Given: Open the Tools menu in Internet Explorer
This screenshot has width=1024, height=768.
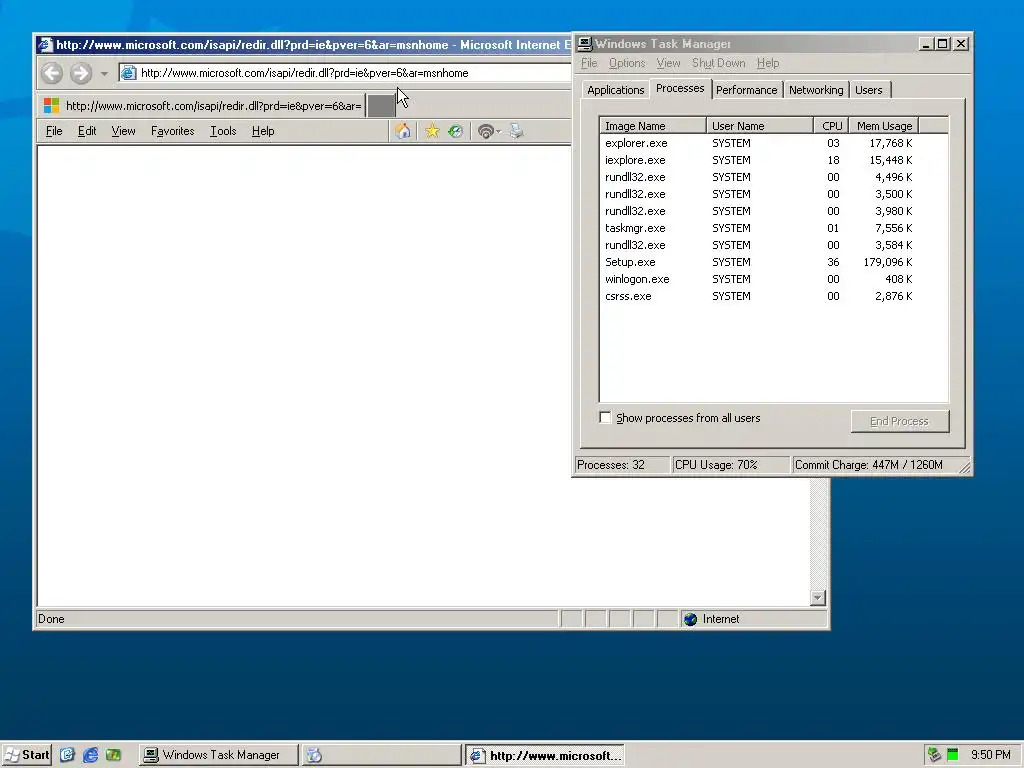Looking at the screenshot, I should (x=223, y=131).
